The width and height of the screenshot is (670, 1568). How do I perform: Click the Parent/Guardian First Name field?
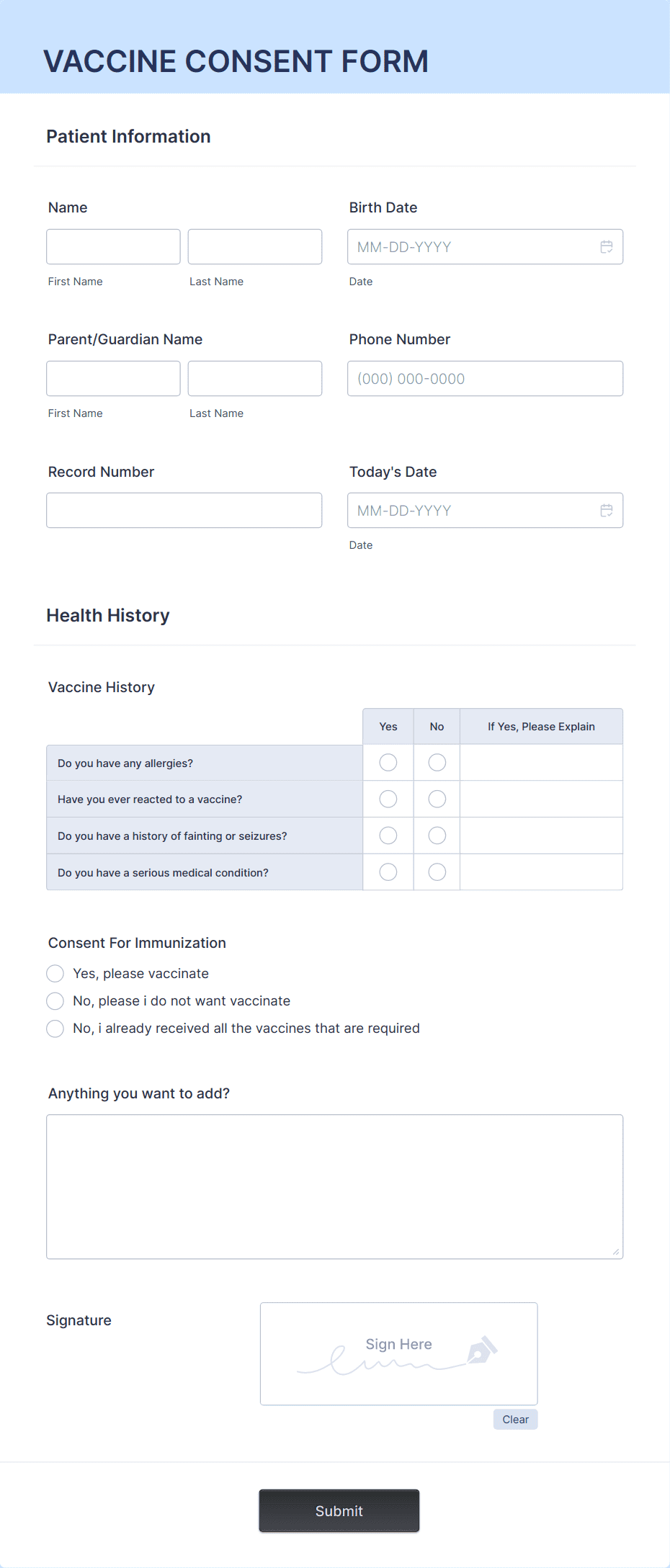[113, 379]
